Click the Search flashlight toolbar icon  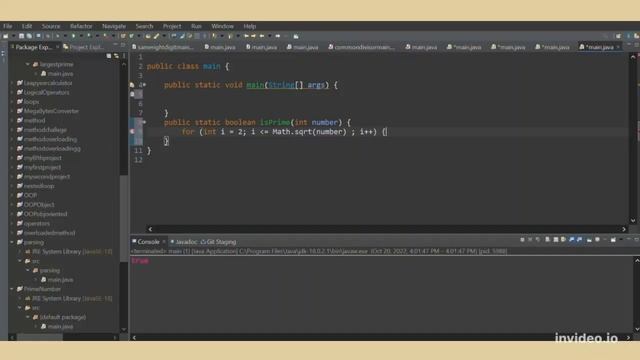point(156,36)
